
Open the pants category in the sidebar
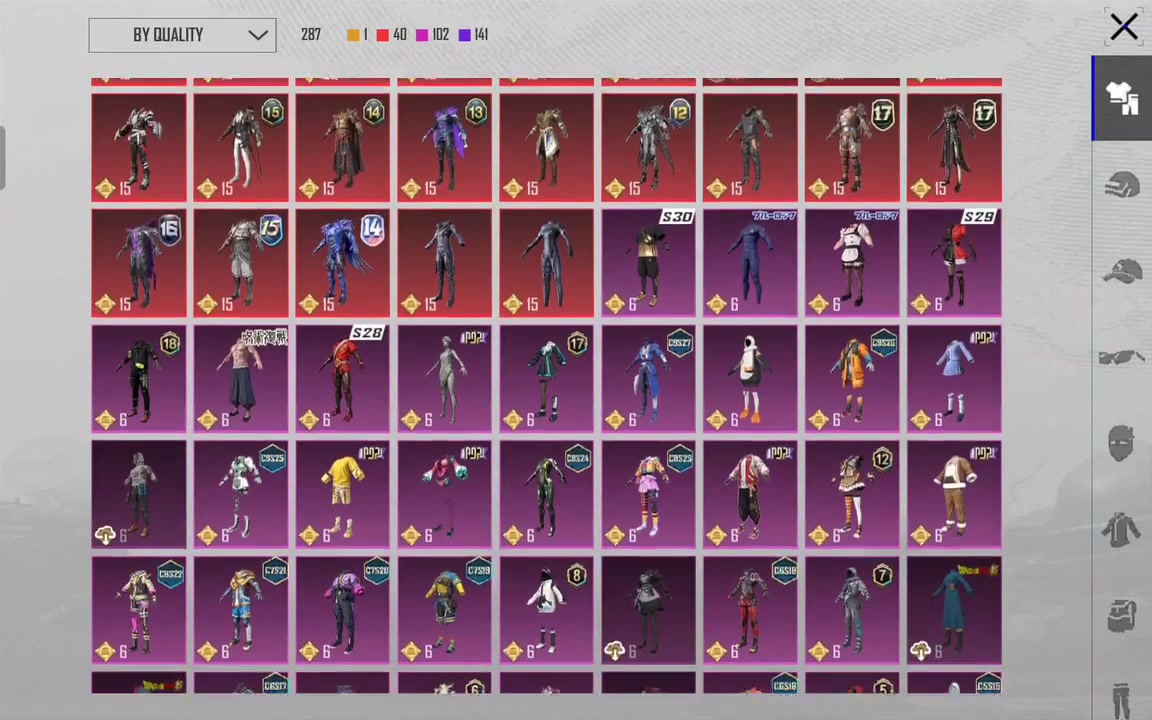coord(1122,700)
